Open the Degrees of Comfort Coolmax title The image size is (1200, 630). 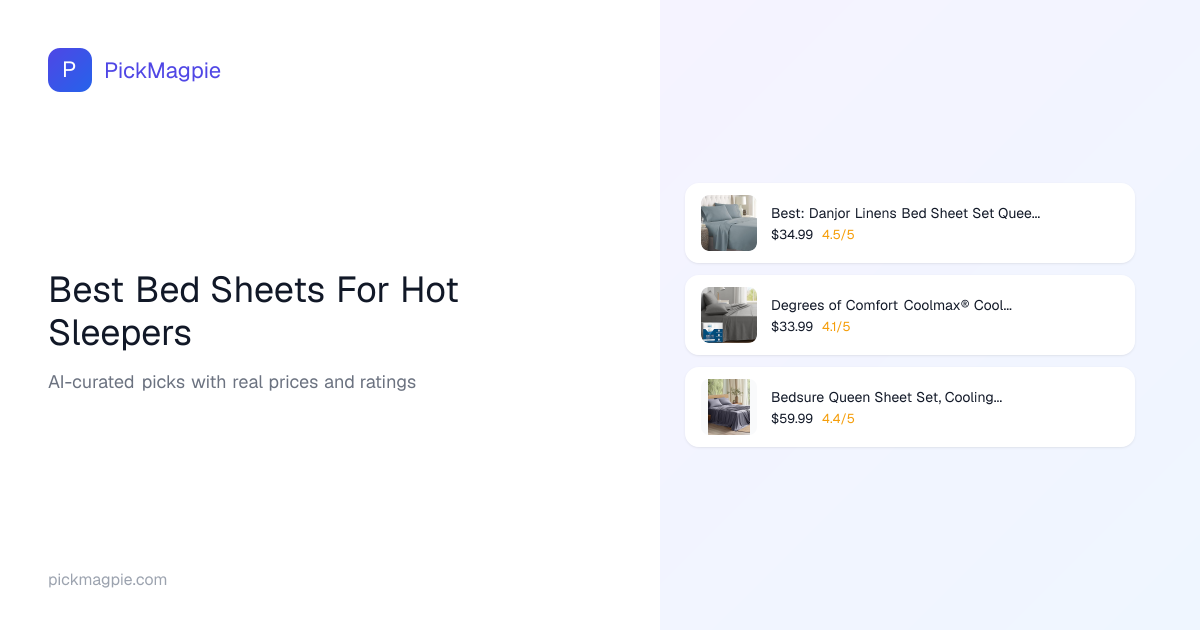[x=891, y=305]
